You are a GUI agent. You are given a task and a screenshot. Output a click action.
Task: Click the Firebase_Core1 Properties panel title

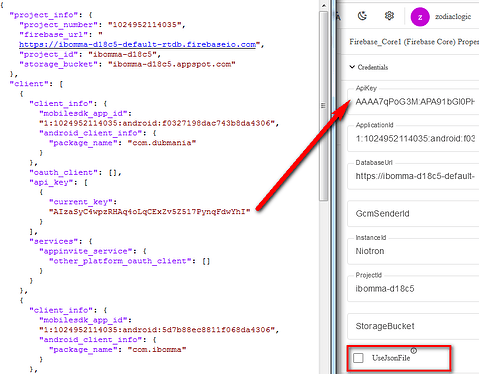click(414, 42)
